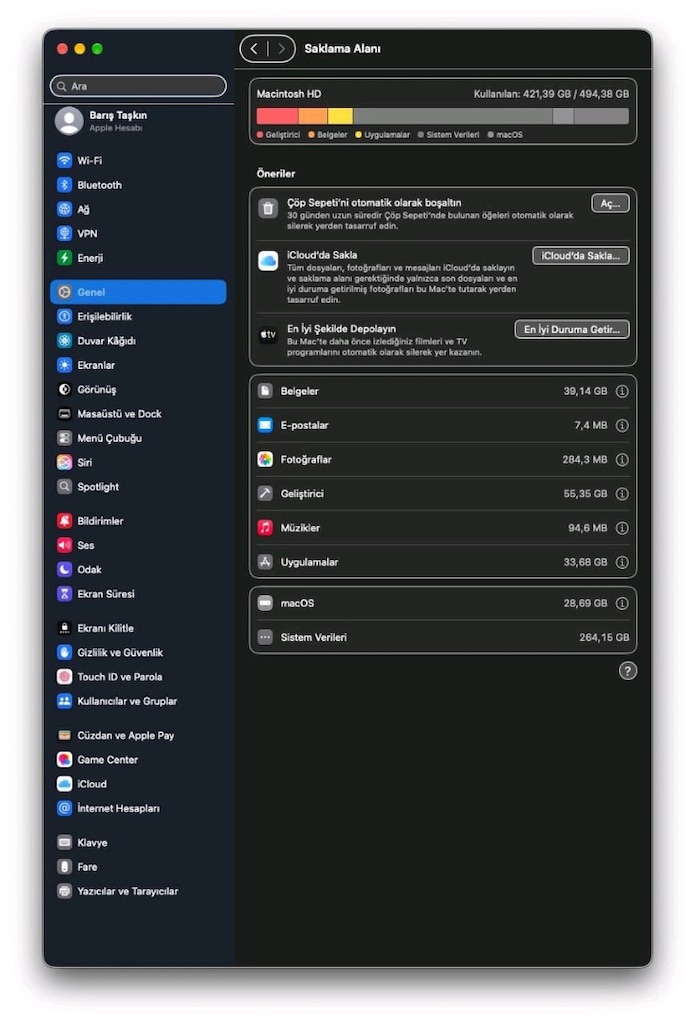695x1024 pixels.
Task: Go forward with the right chevron
Action: pyautogui.click(x=281, y=48)
